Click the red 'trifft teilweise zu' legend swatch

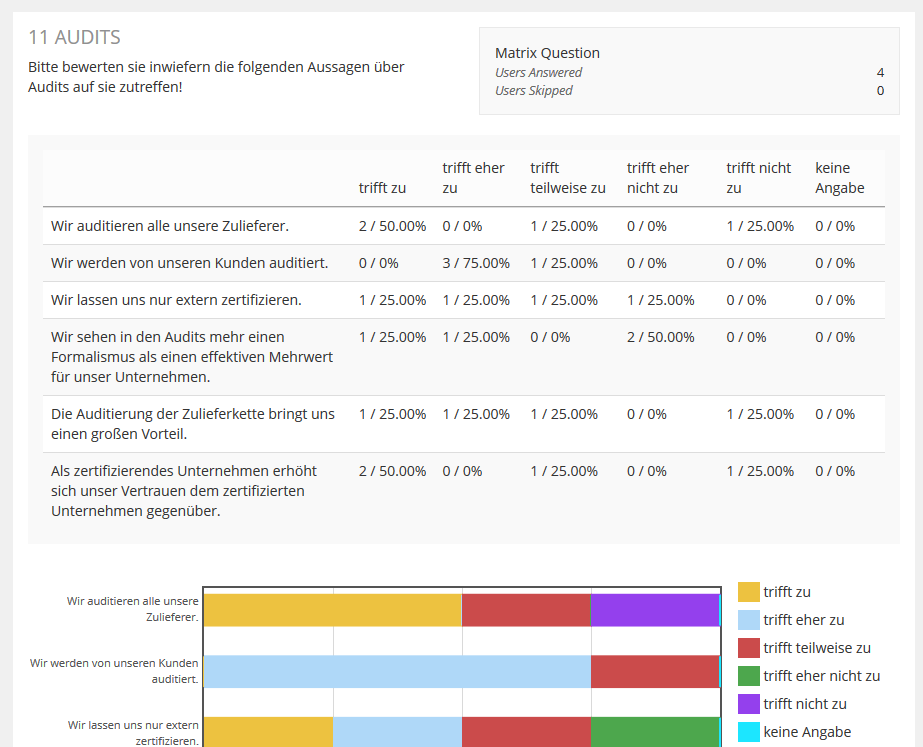click(749, 648)
